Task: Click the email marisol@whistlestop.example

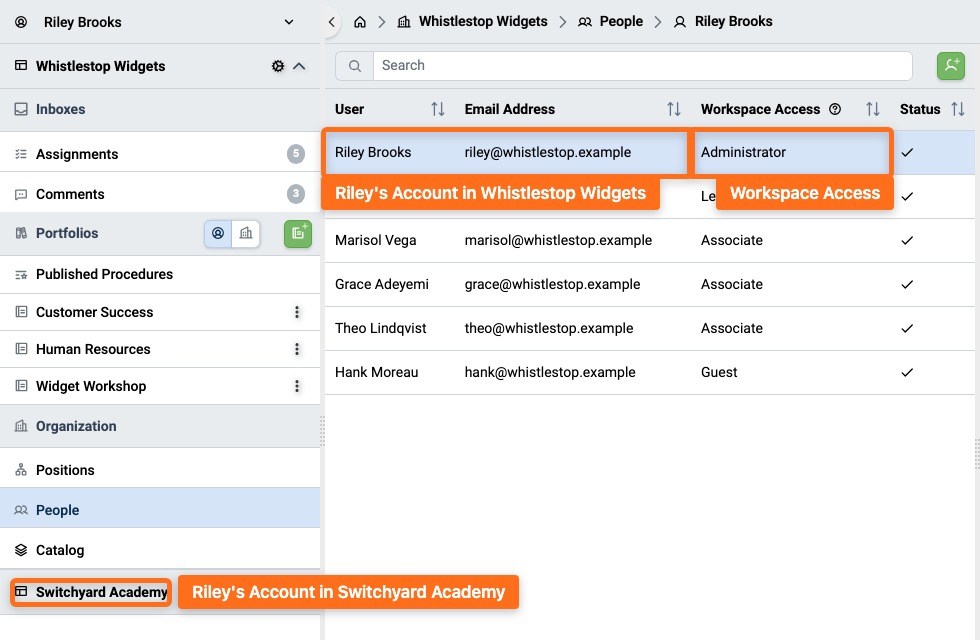Action: 558,241
